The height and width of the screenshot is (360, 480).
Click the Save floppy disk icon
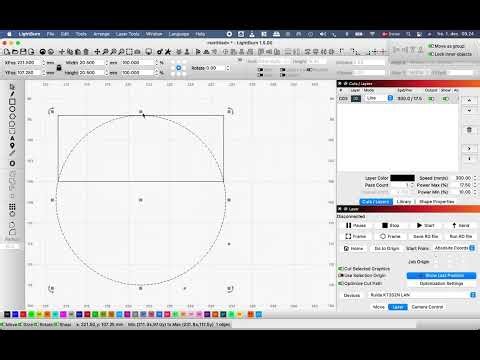pyautogui.click(x=23, y=52)
